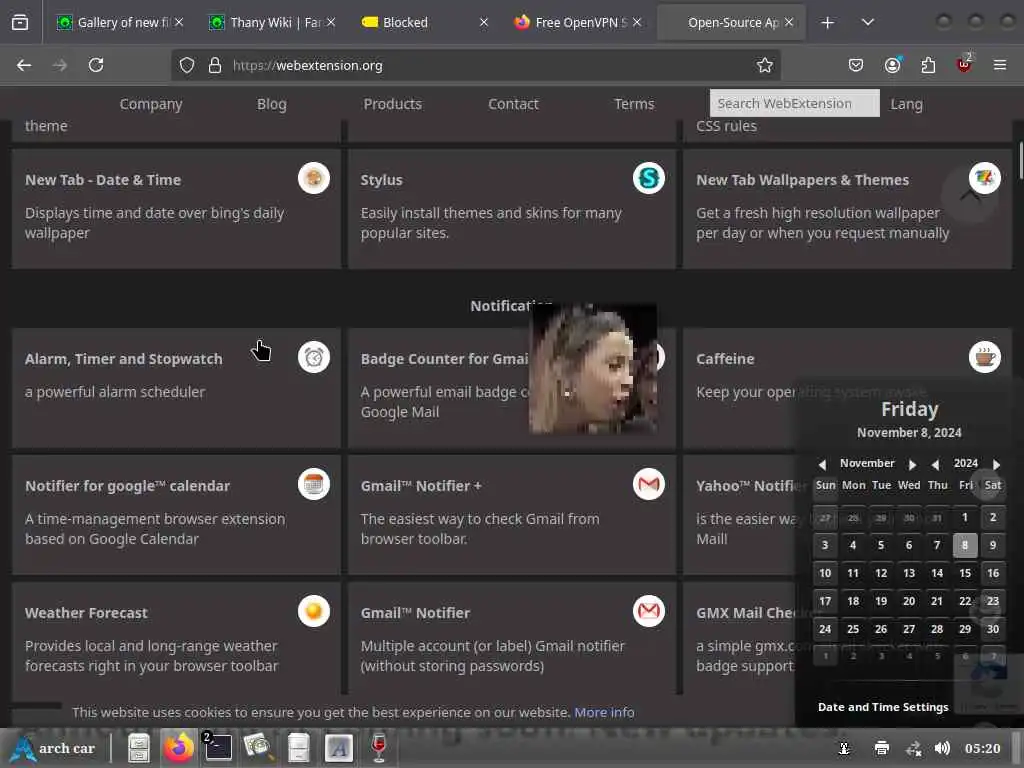The height and width of the screenshot is (768, 1024).
Task: Open the network tray icon
Action: [x=913, y=748]
